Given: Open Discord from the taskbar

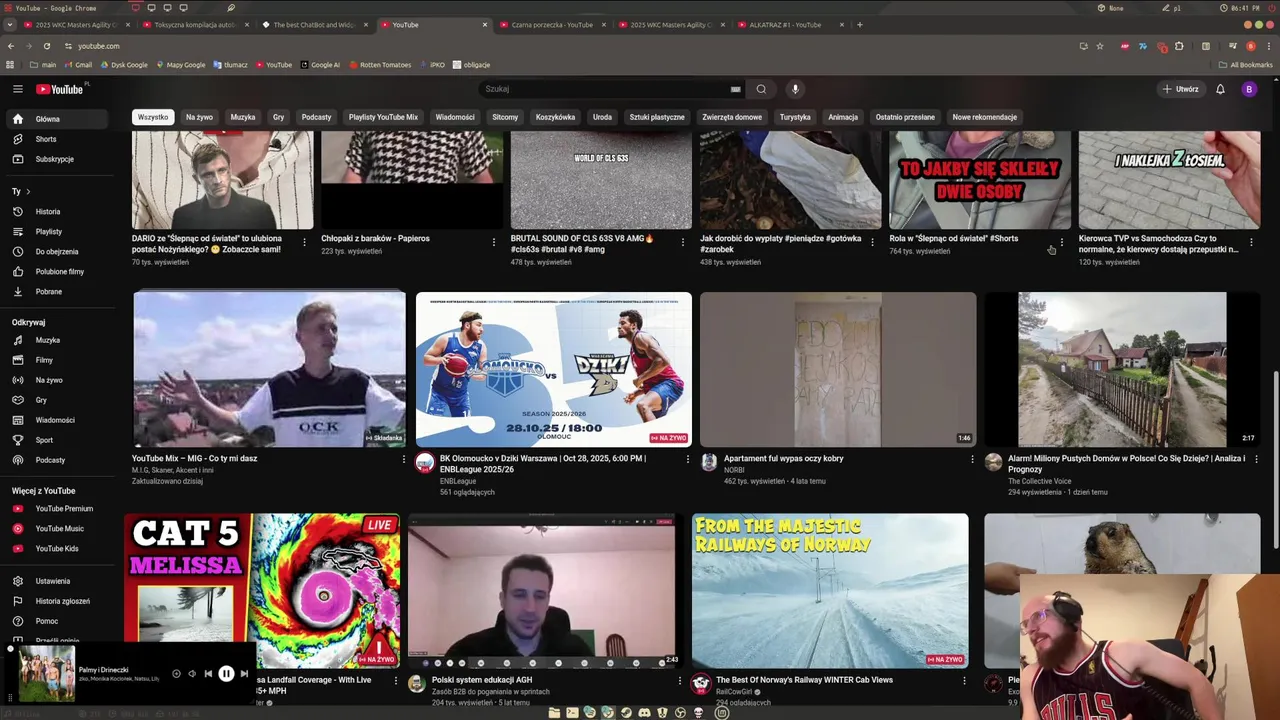Looking at the screenshot, I should click(x=644, y=713).
